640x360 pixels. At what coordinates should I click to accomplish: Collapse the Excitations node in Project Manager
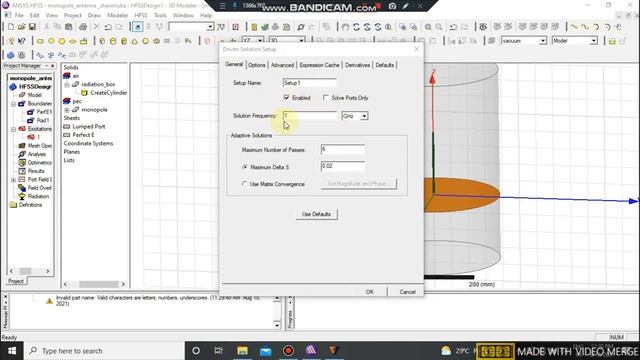13,129
